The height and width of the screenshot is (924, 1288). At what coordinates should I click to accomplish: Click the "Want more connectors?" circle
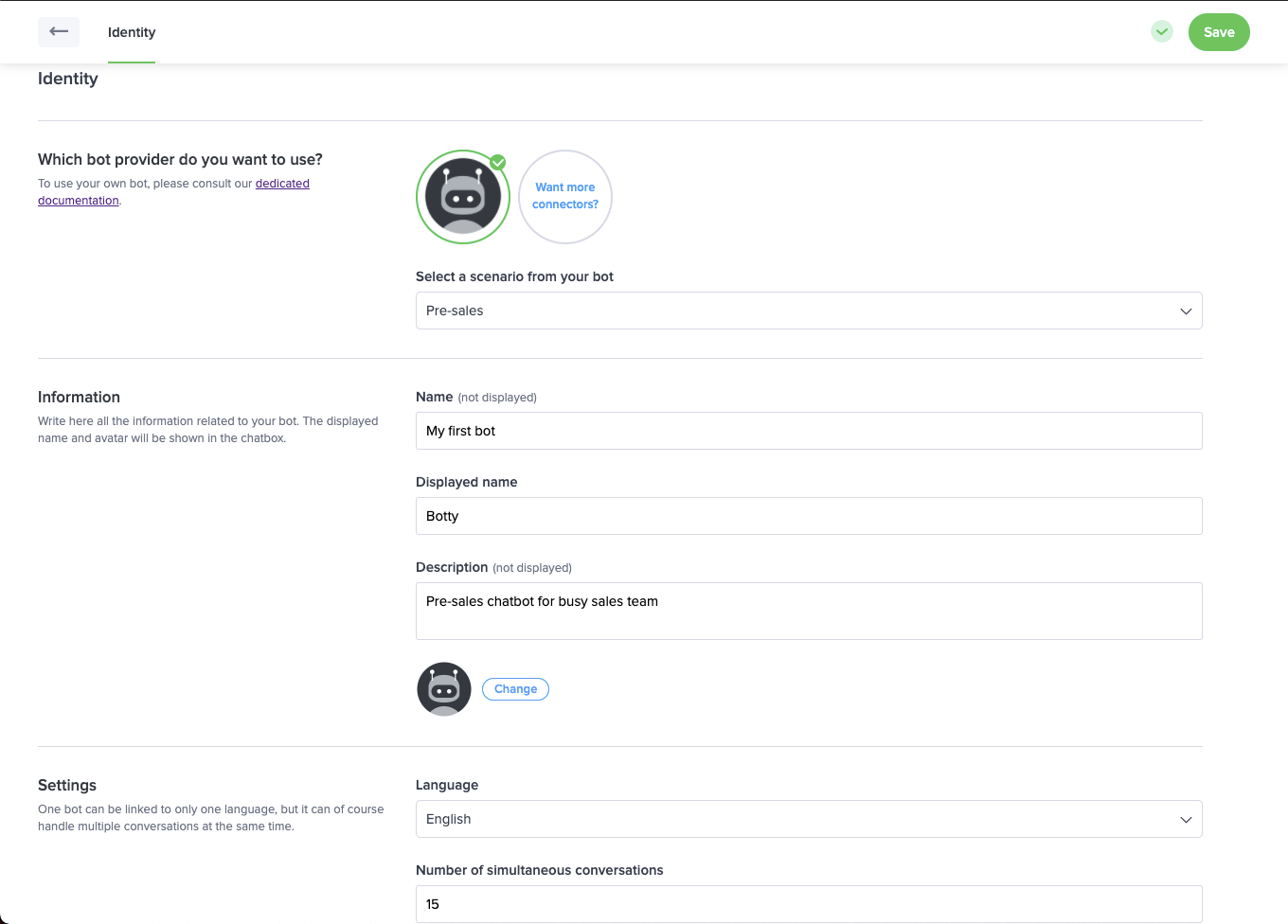pyautogui.click(x=565, y=197)
